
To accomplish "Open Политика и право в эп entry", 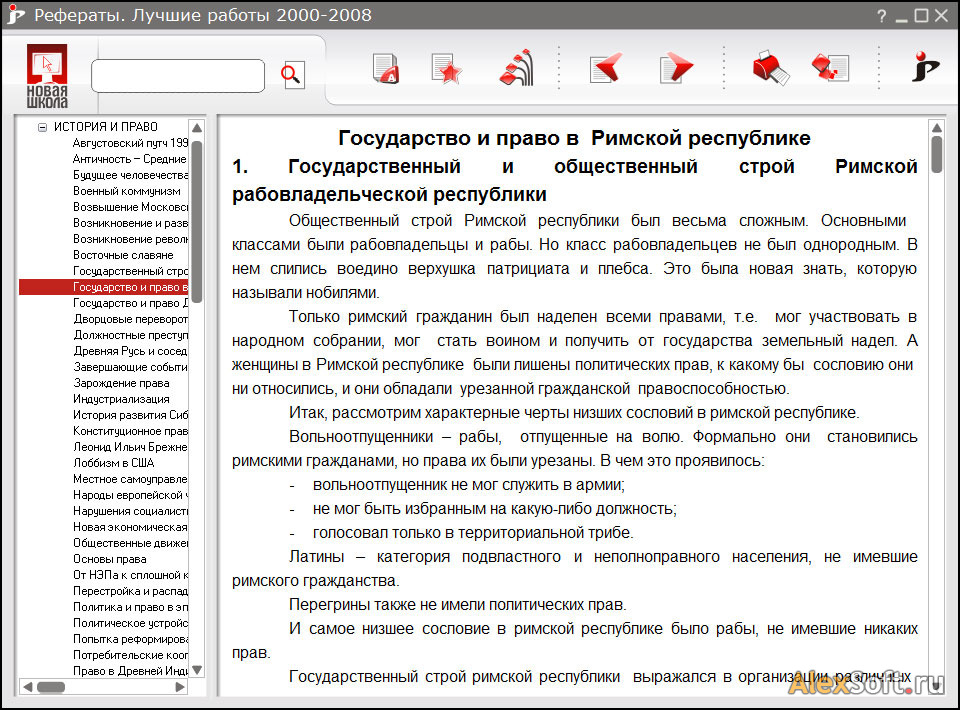I will [x=130, y=607].
